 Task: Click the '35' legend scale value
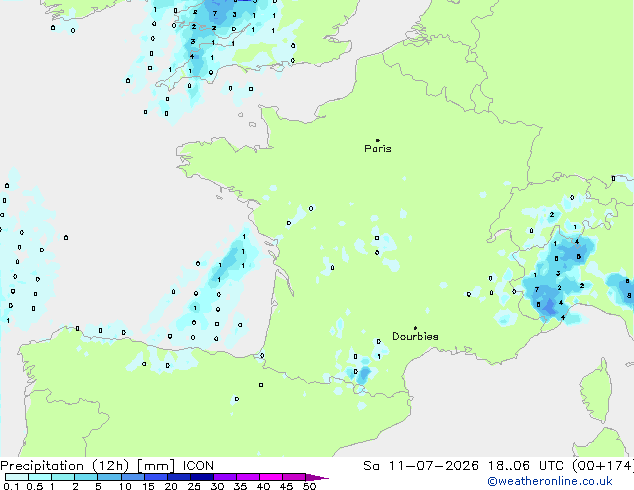click(x=240, y=486)
